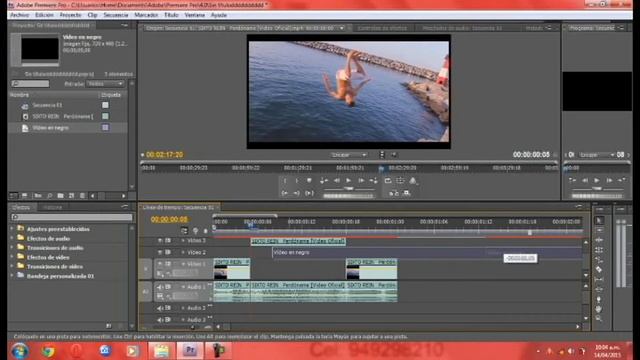The image size is (640, 360).
Task: Play In to Out in Source monitor
Action: pyautogui.click(x=309, y=193)
